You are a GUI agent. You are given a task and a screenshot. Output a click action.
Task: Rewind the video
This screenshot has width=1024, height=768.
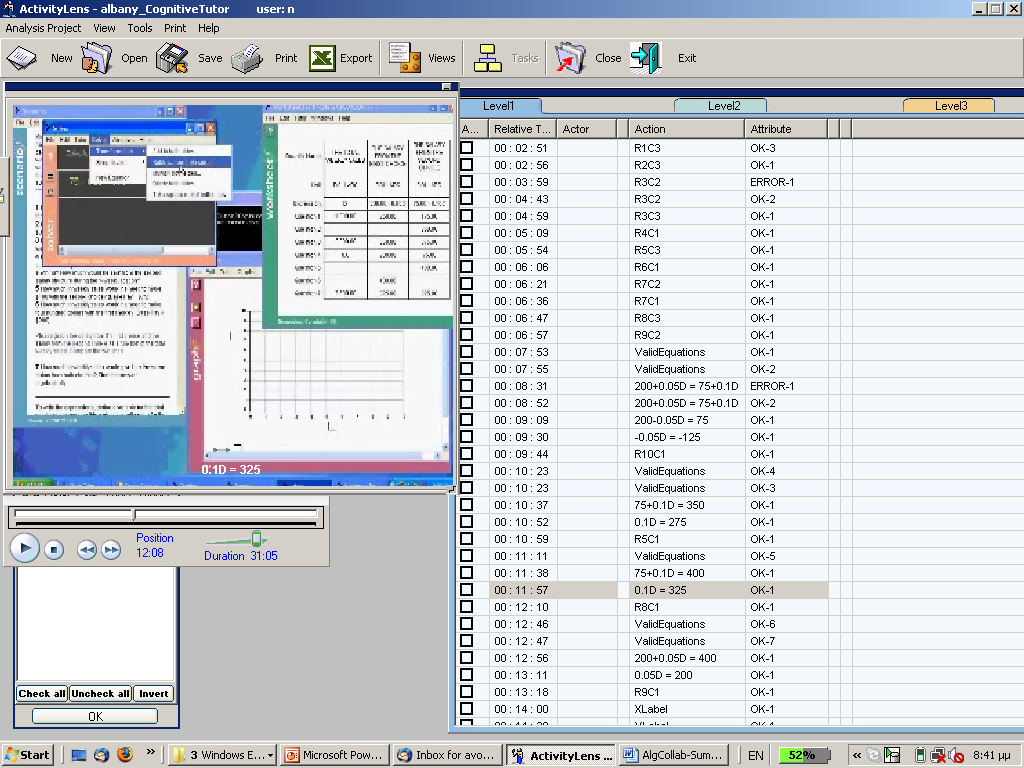coord(87,551)
